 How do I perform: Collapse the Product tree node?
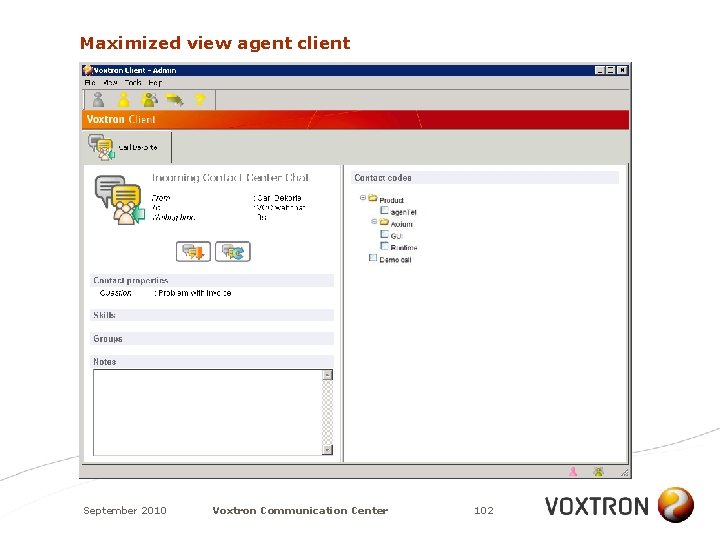(363, 198)
